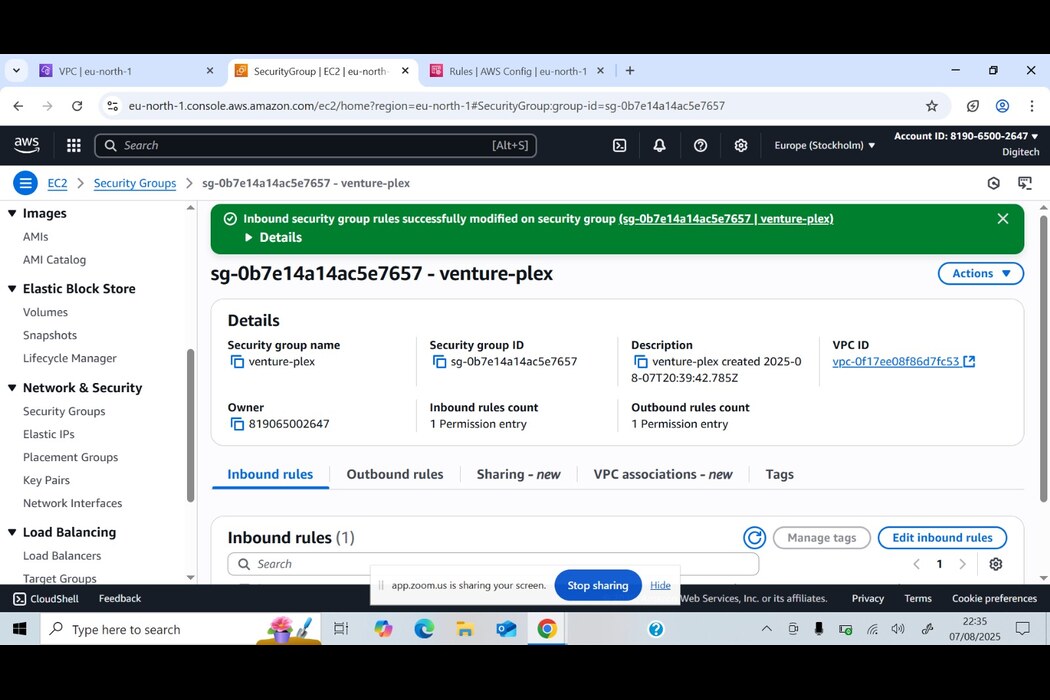Open Chrome from the Windows taskbar
1050x700 pixels.
coord(547,629)
